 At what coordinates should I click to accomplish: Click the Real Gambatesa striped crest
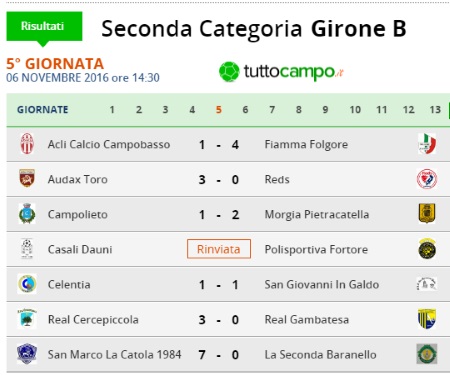[427, 319]
